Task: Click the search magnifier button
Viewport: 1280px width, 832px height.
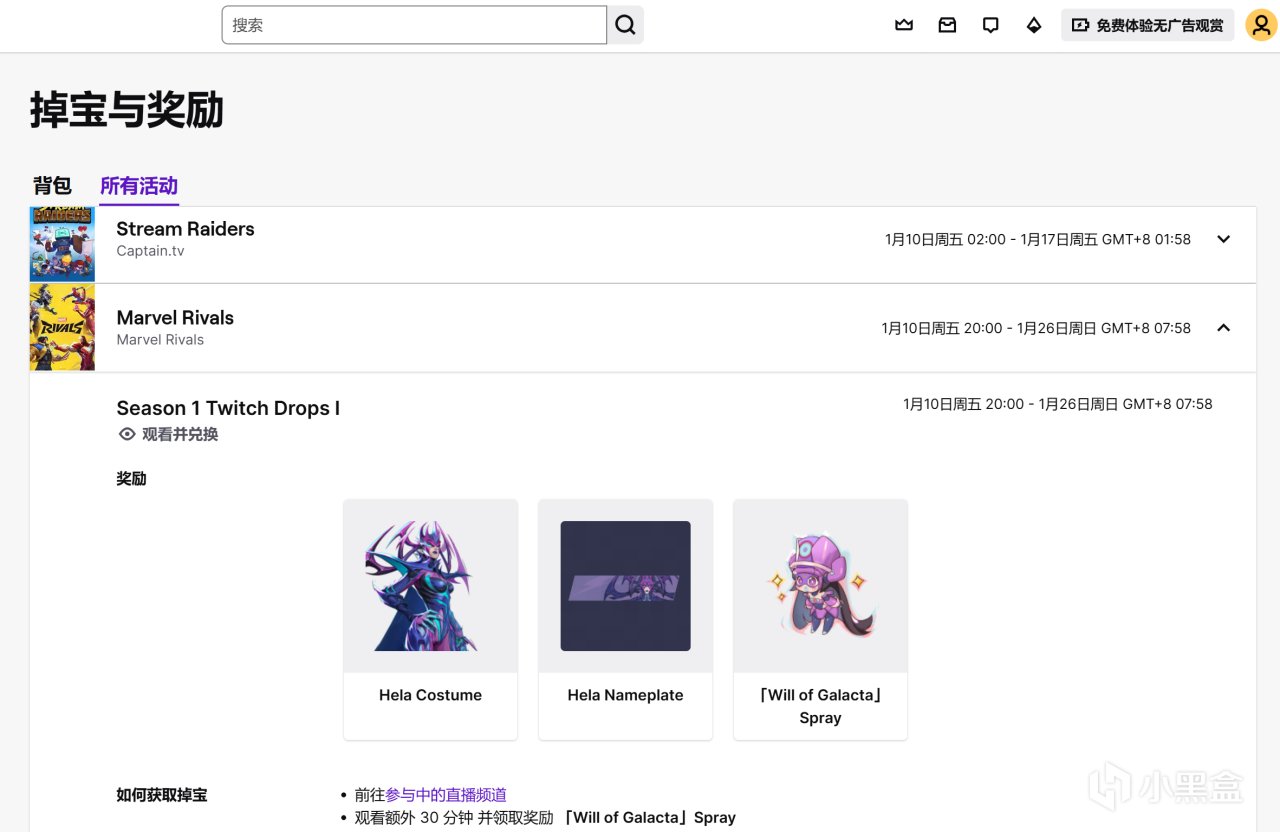Action: (625, 25)
